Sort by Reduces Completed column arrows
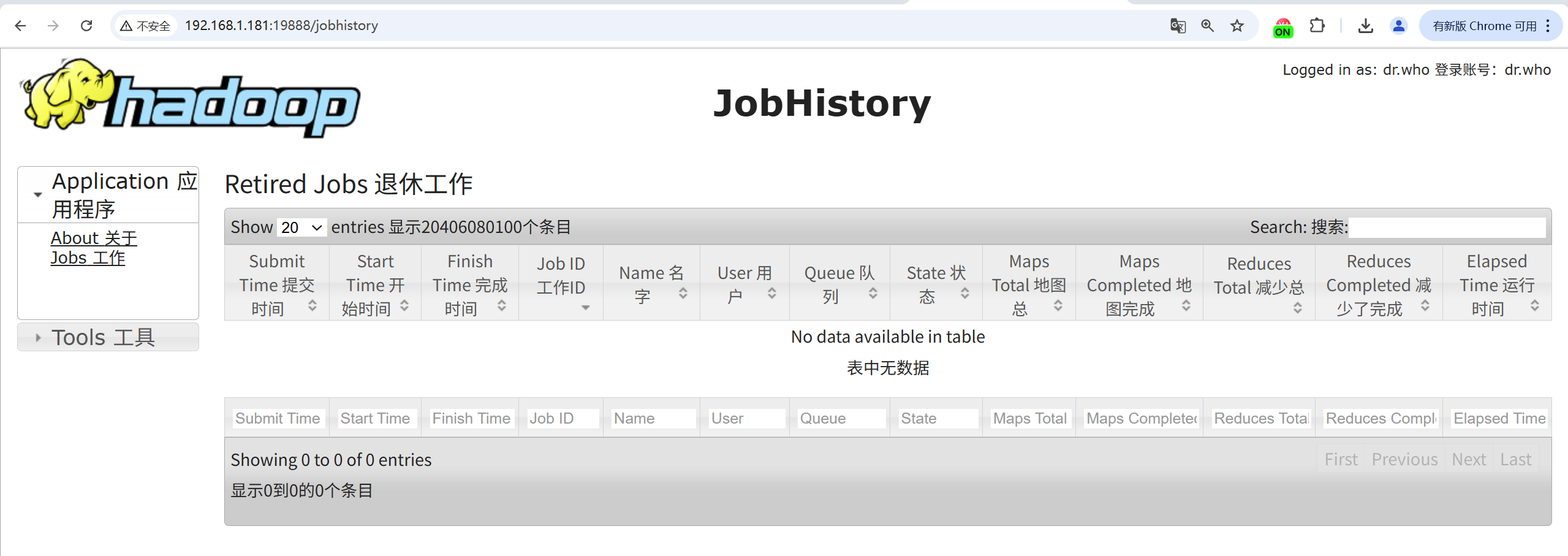Screen dimensions: 1568x556 (1425, 305)
